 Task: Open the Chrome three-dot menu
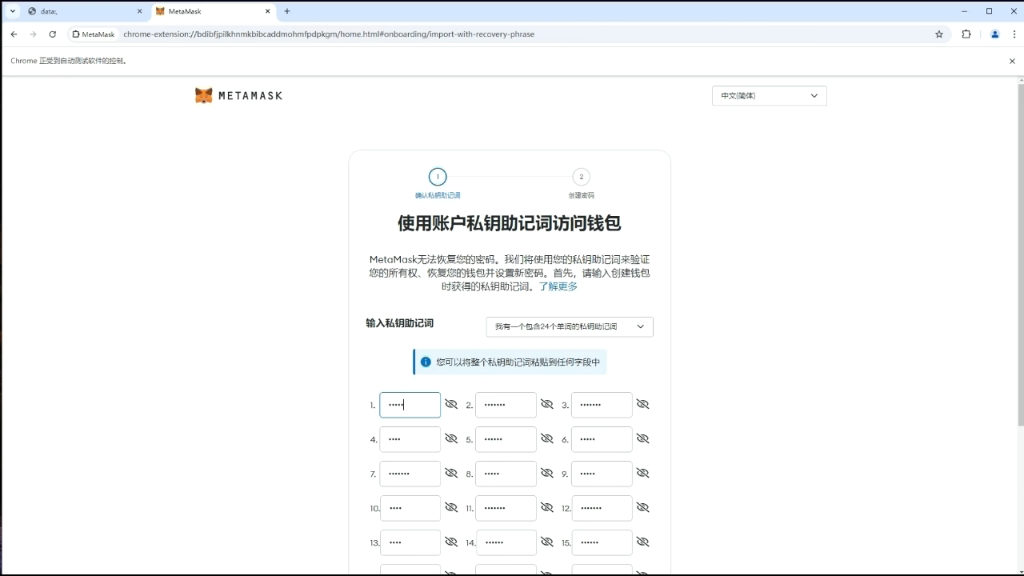[1014, 34]
